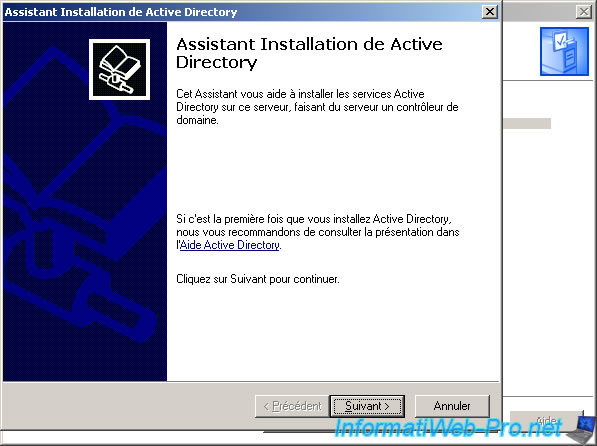Close the Active Directory wizard window

490,12
